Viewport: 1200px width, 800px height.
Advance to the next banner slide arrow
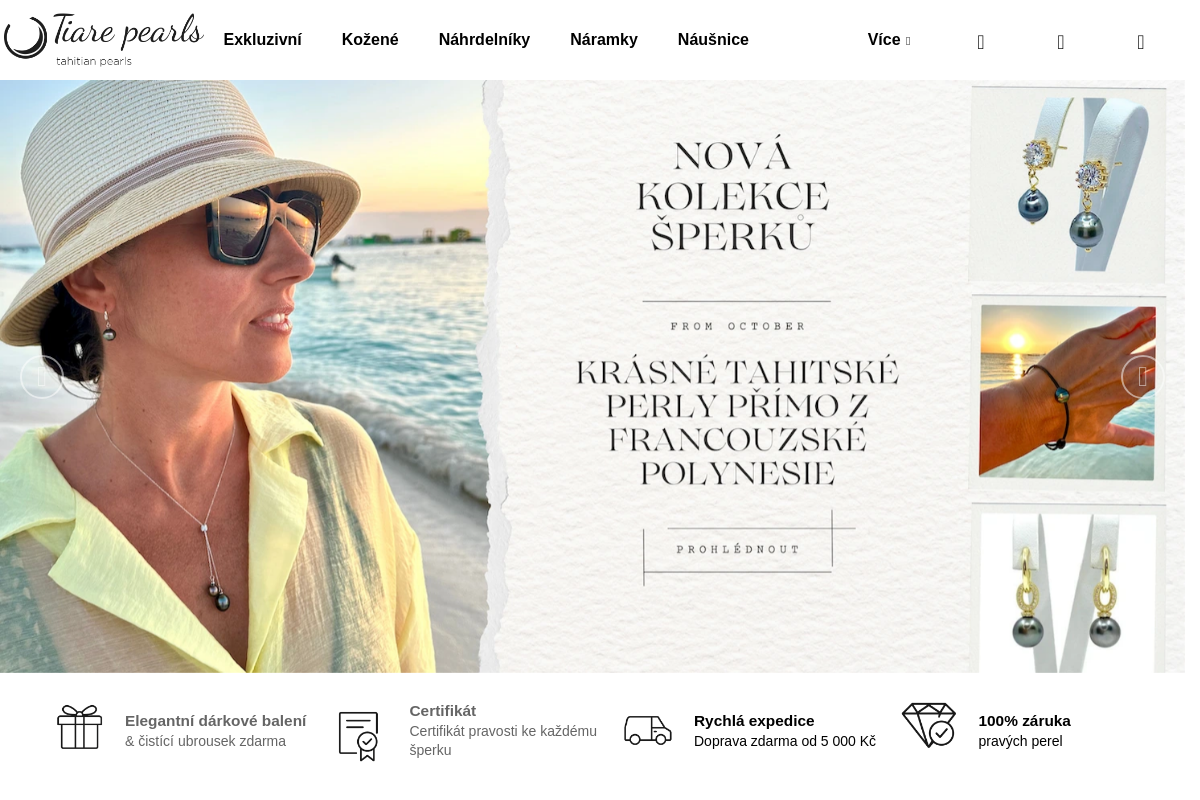click(1142, 377)
